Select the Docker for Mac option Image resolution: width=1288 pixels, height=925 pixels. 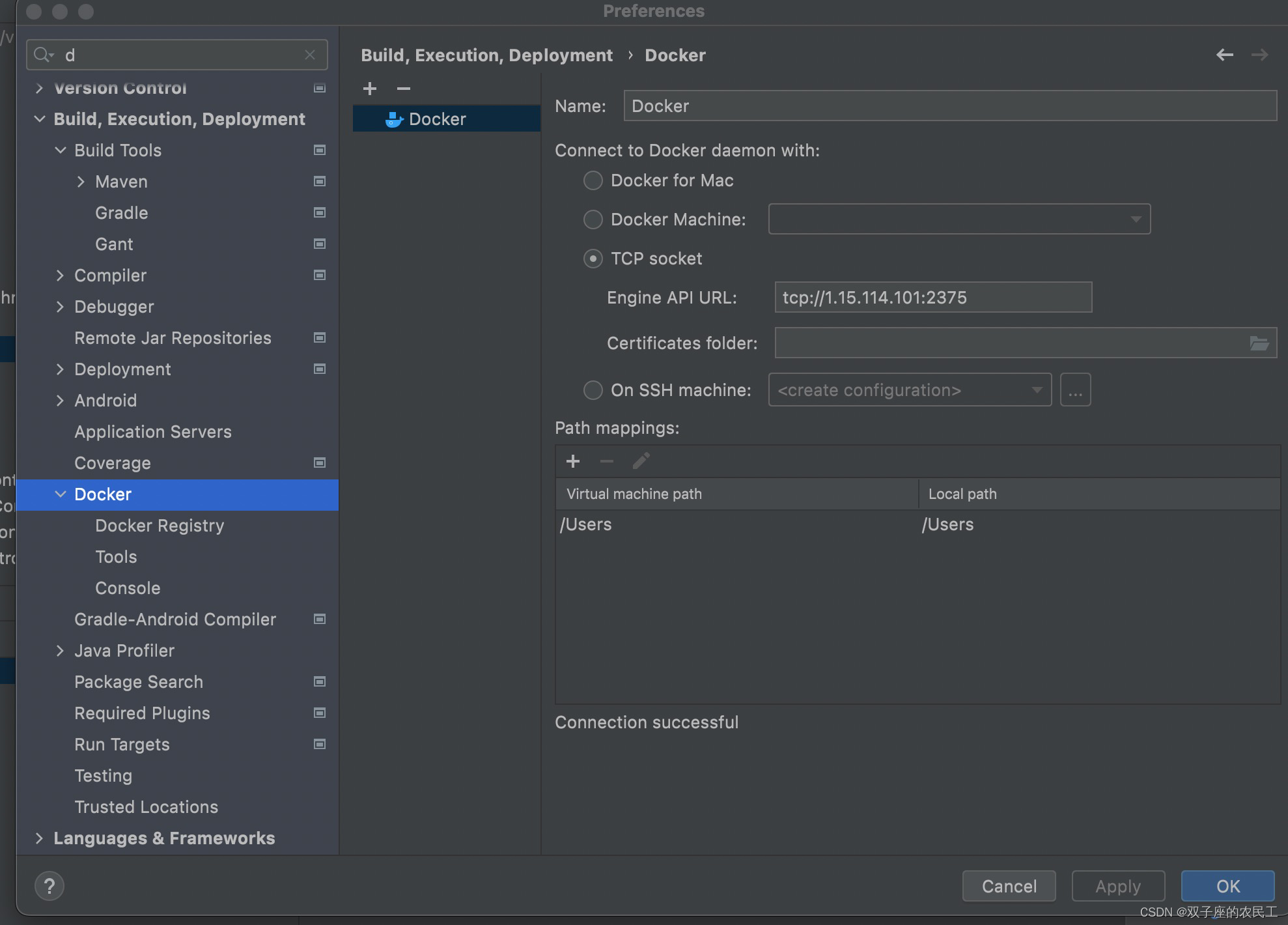(593, 180)
